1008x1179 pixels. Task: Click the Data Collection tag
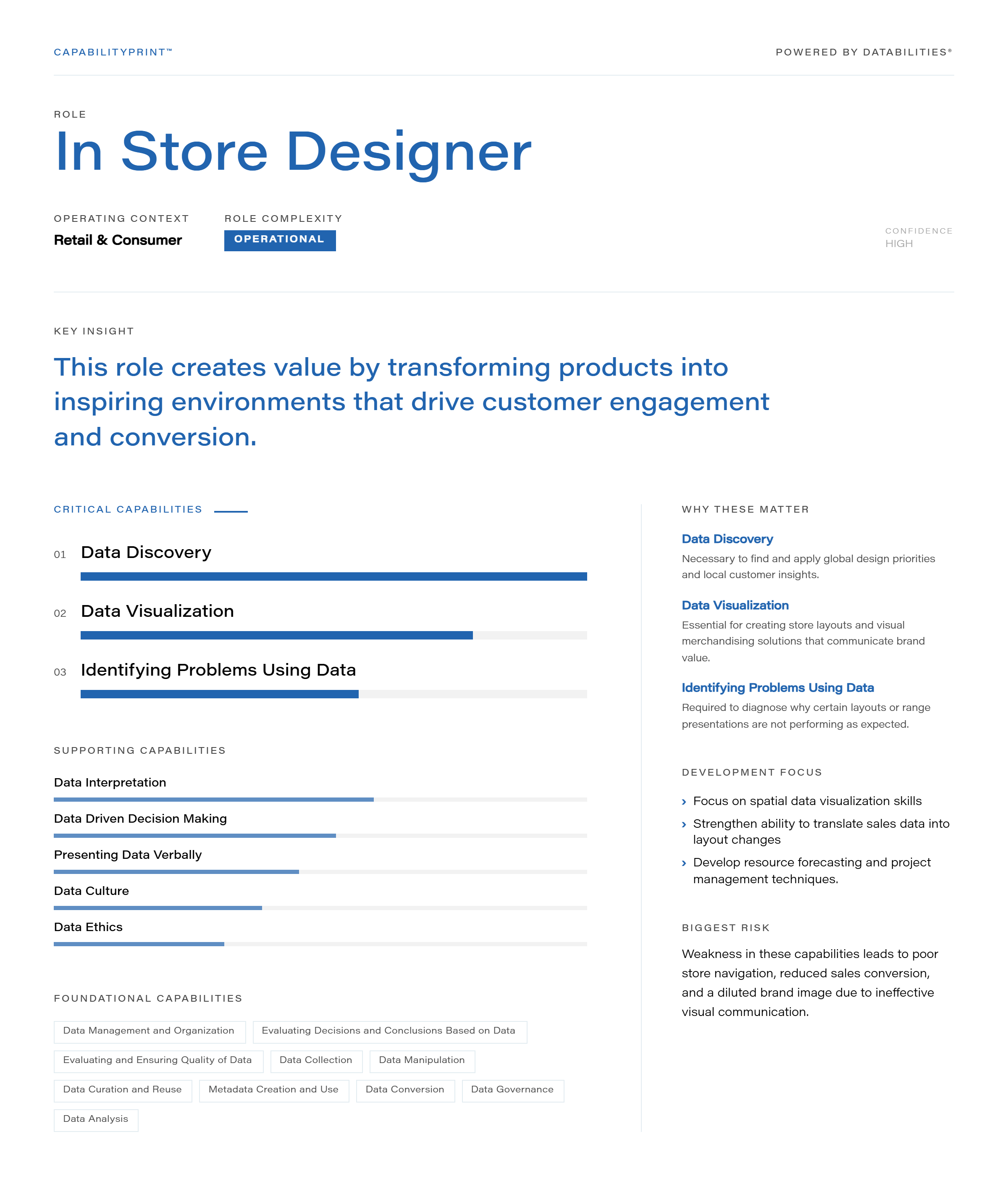click(316, 1061)
